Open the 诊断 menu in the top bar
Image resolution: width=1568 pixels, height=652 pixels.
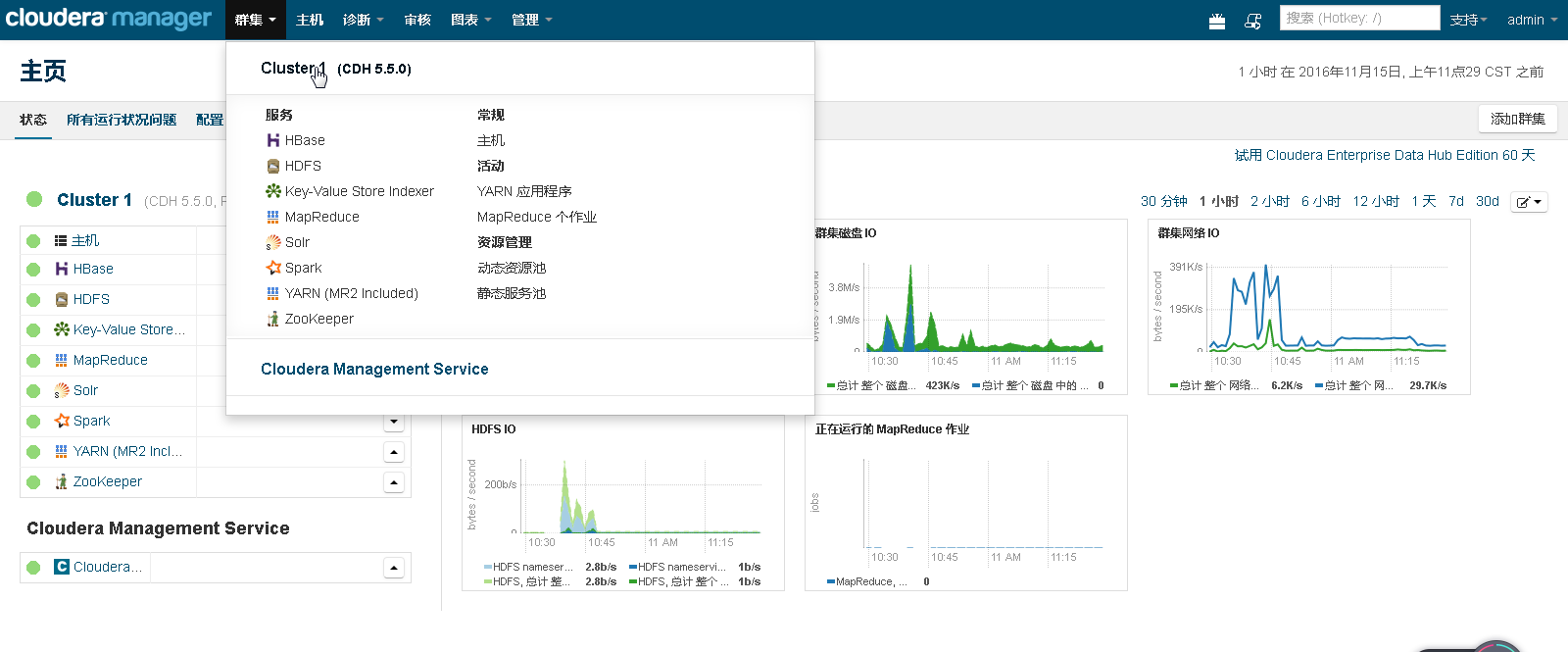[363, 20]
